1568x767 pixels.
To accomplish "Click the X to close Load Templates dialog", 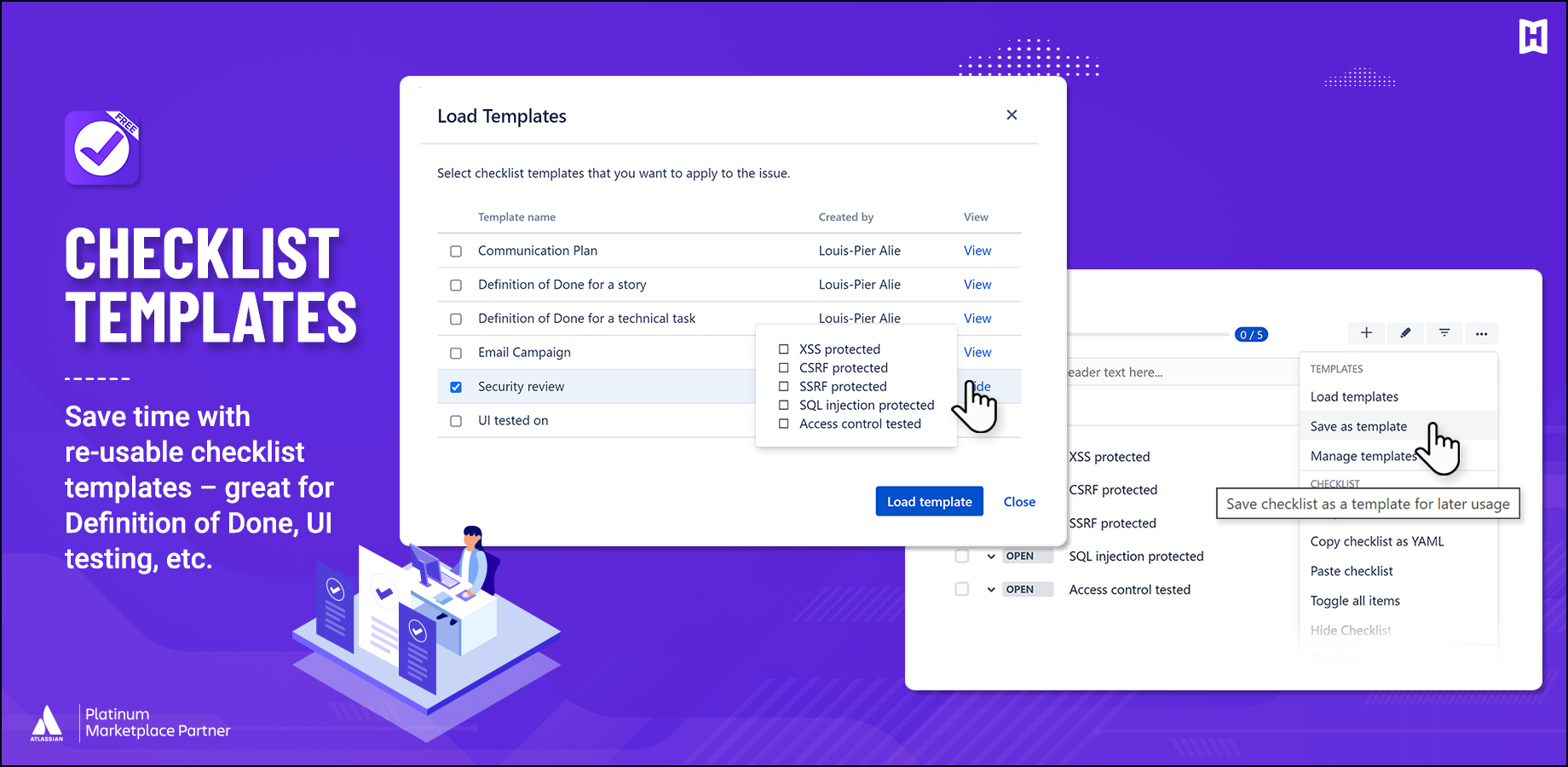I will point(1012,114).
